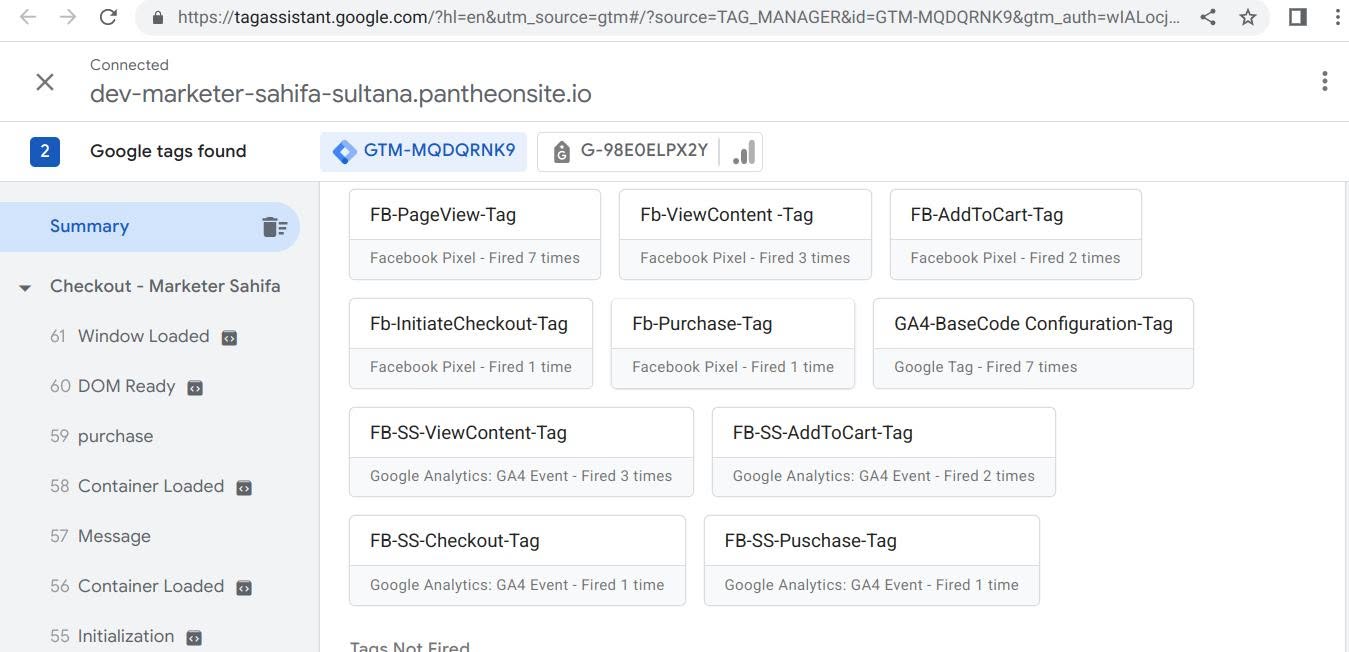The image size is (1349, 652).
Task: Click the Checkout - Marketer Sahifa page title
Action: pos(165,286)
